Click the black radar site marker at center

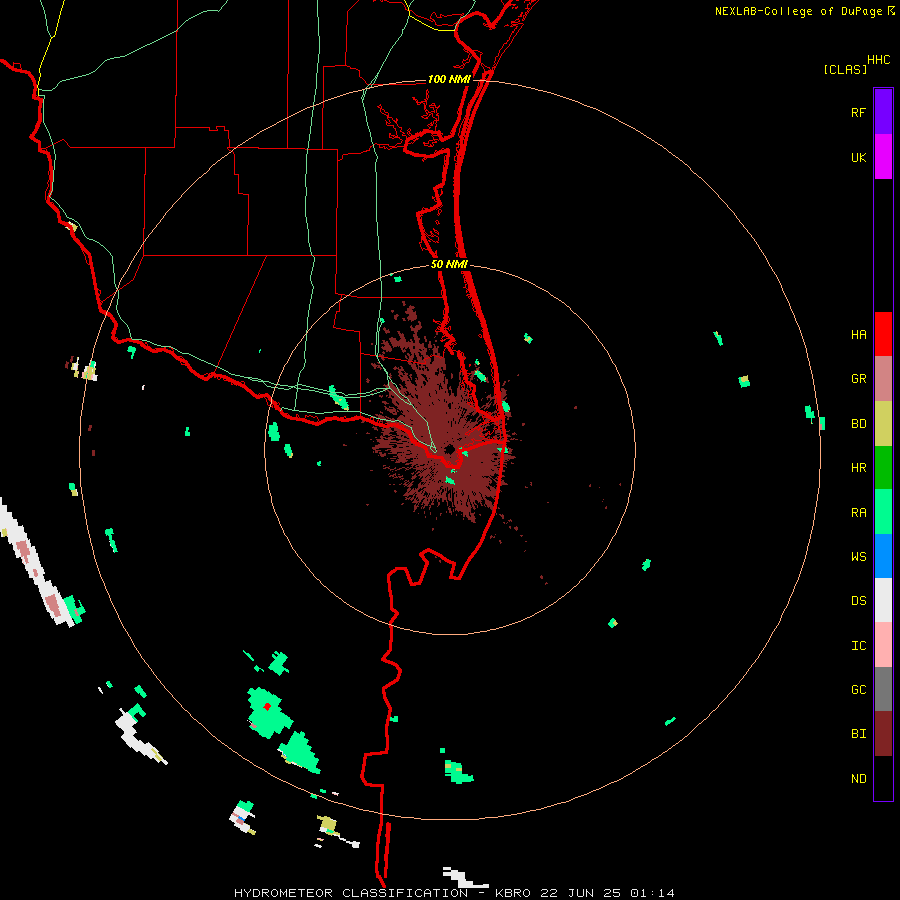[450, 449]
